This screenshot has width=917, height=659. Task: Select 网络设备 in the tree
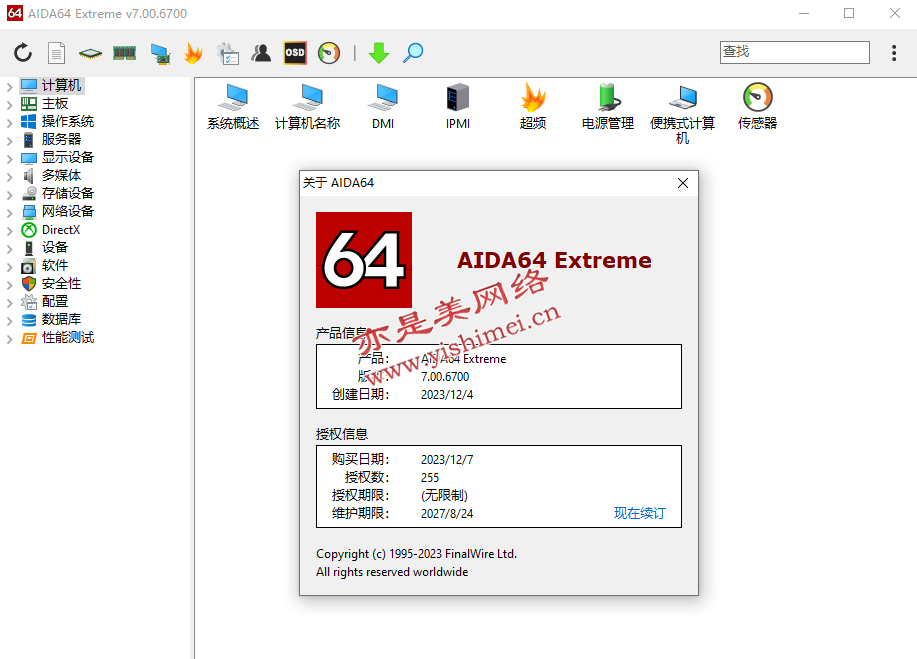tap(68, 211)
